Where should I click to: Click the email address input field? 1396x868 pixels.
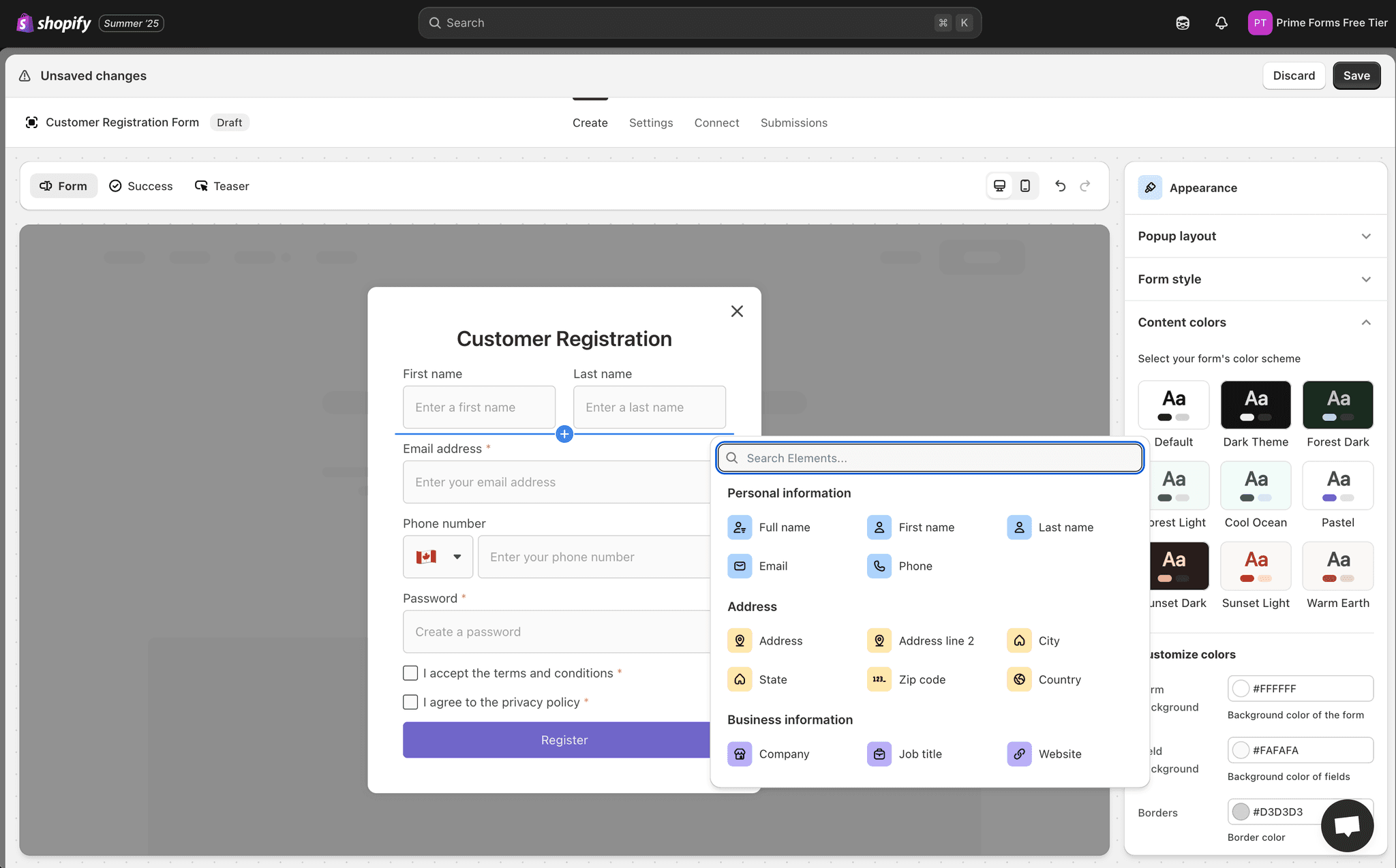556,482
